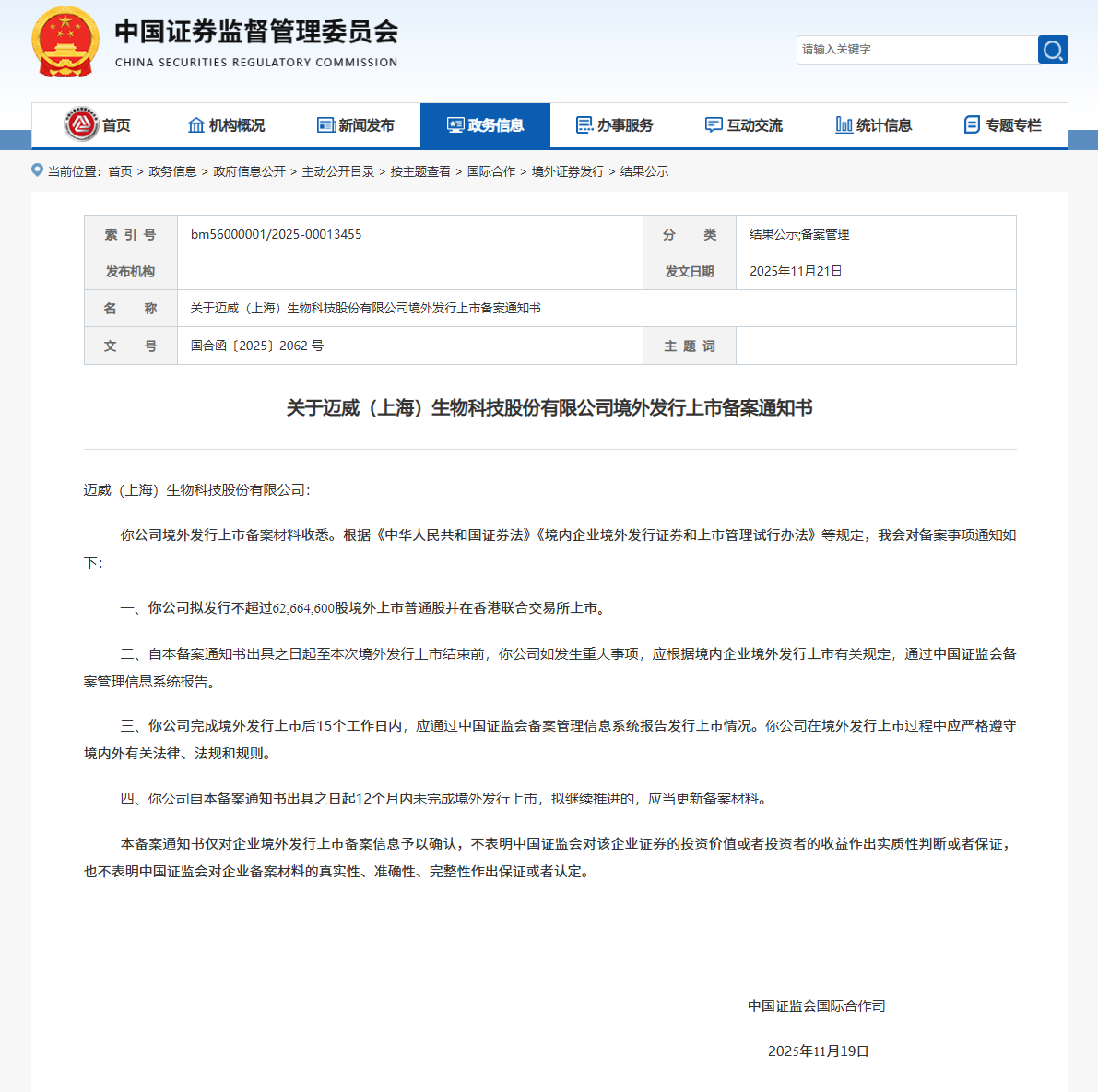1098x1092 pixels.
Task: Go to 政府信息公开 in the breadcrumb
Action: point(249,171)
